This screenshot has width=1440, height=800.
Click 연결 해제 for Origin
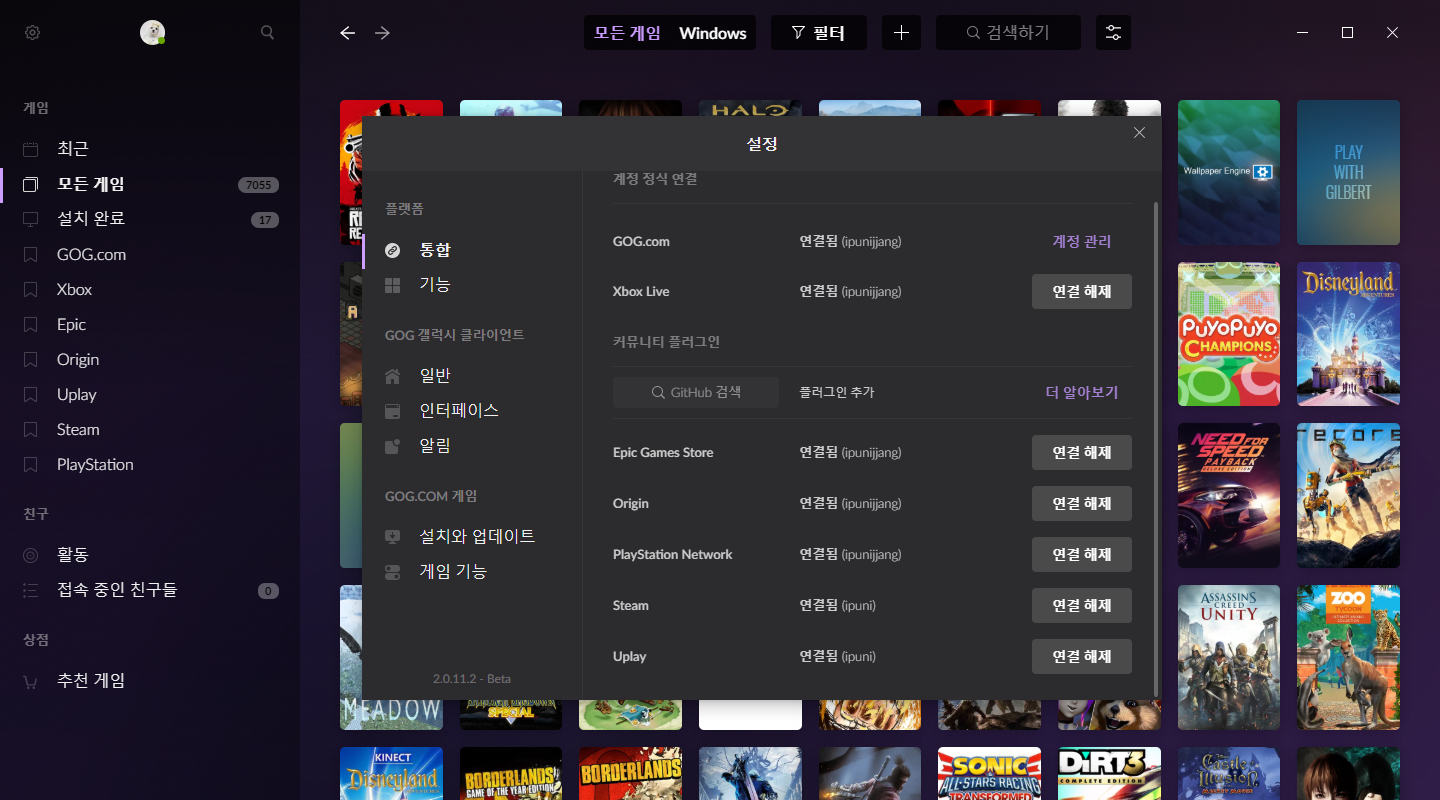pos(1082,504)
